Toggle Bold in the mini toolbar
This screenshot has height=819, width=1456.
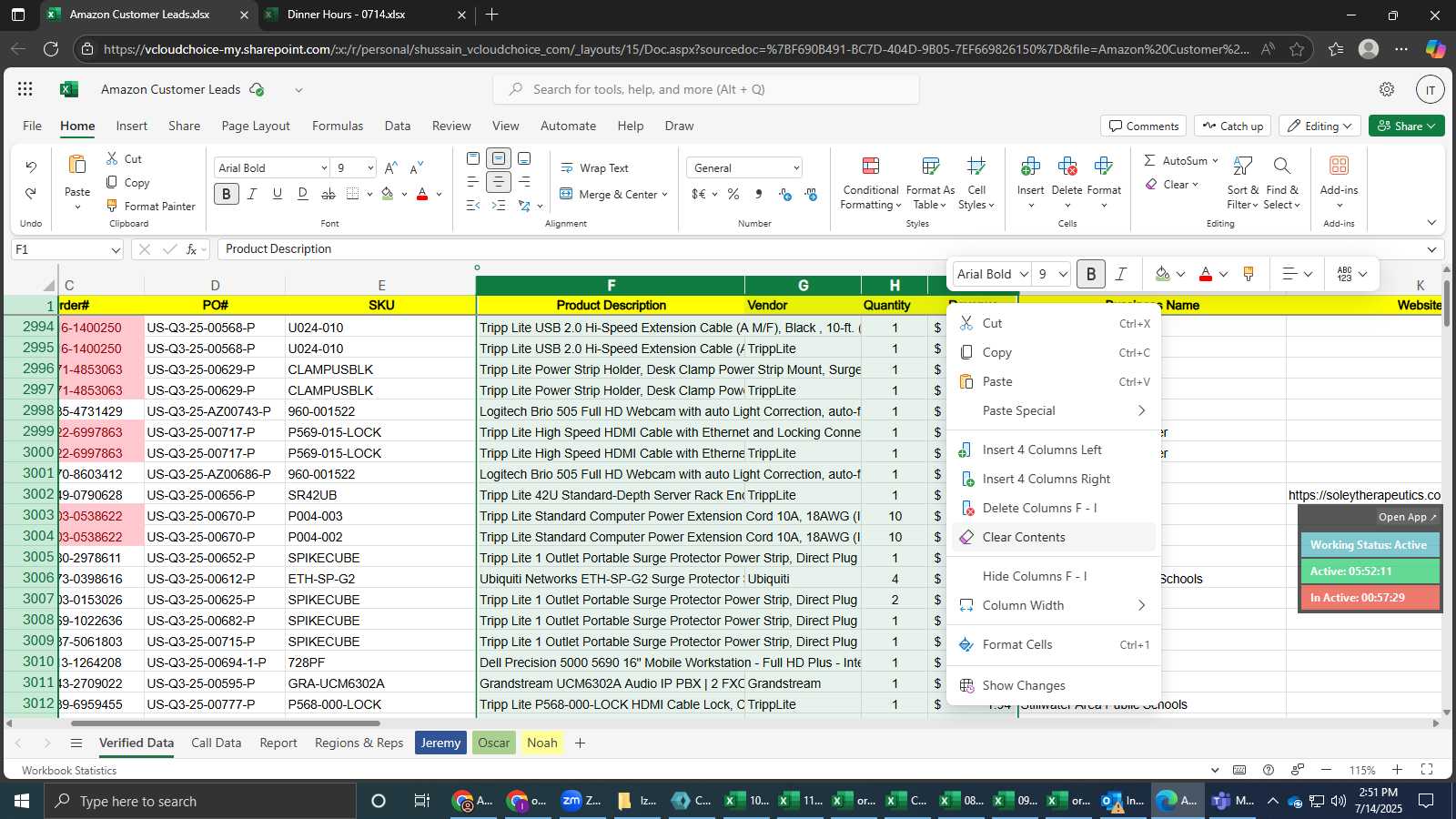pyautogui.click(x=1091, y=274)
